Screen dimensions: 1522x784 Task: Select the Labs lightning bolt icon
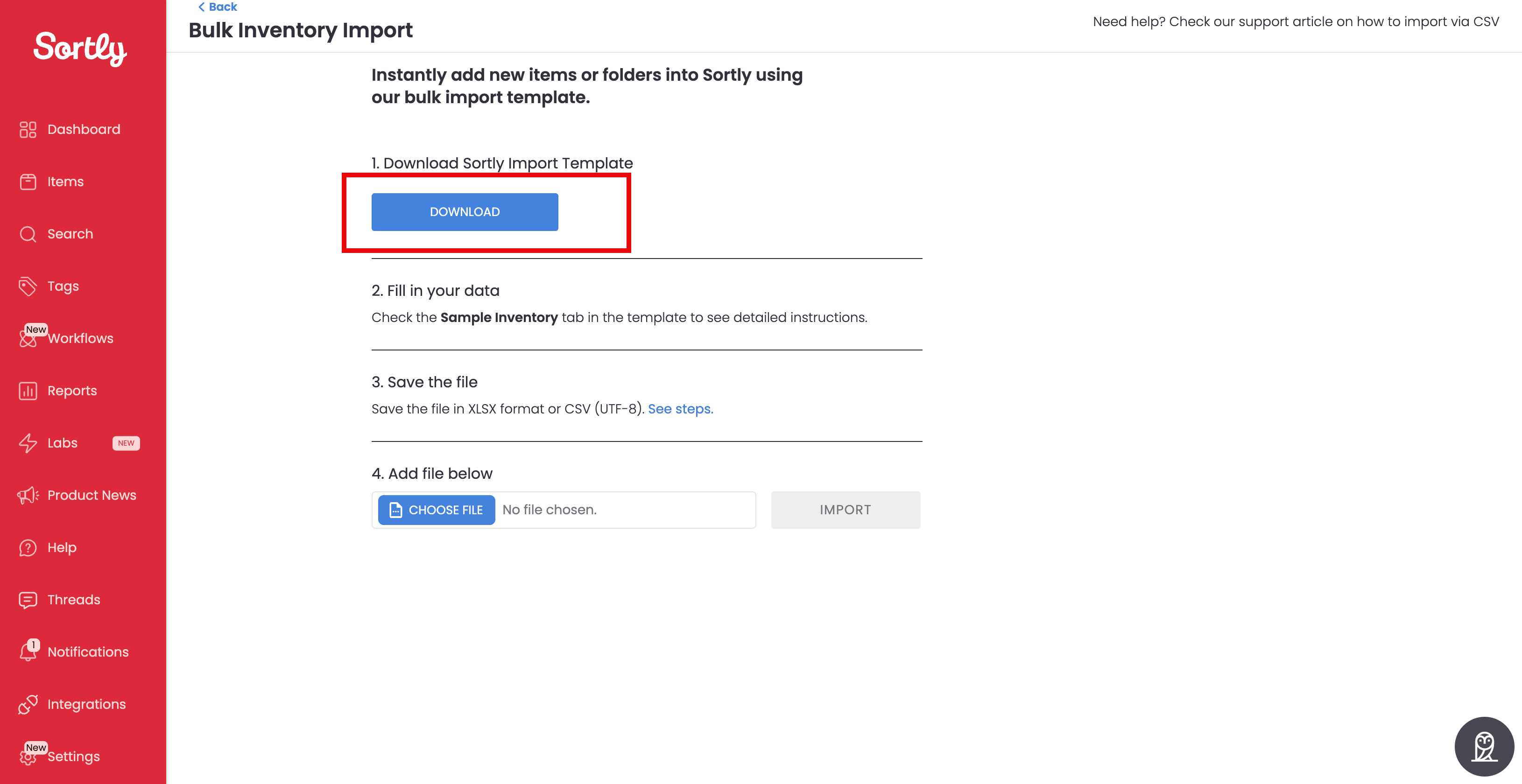click(x=28, y=443)
